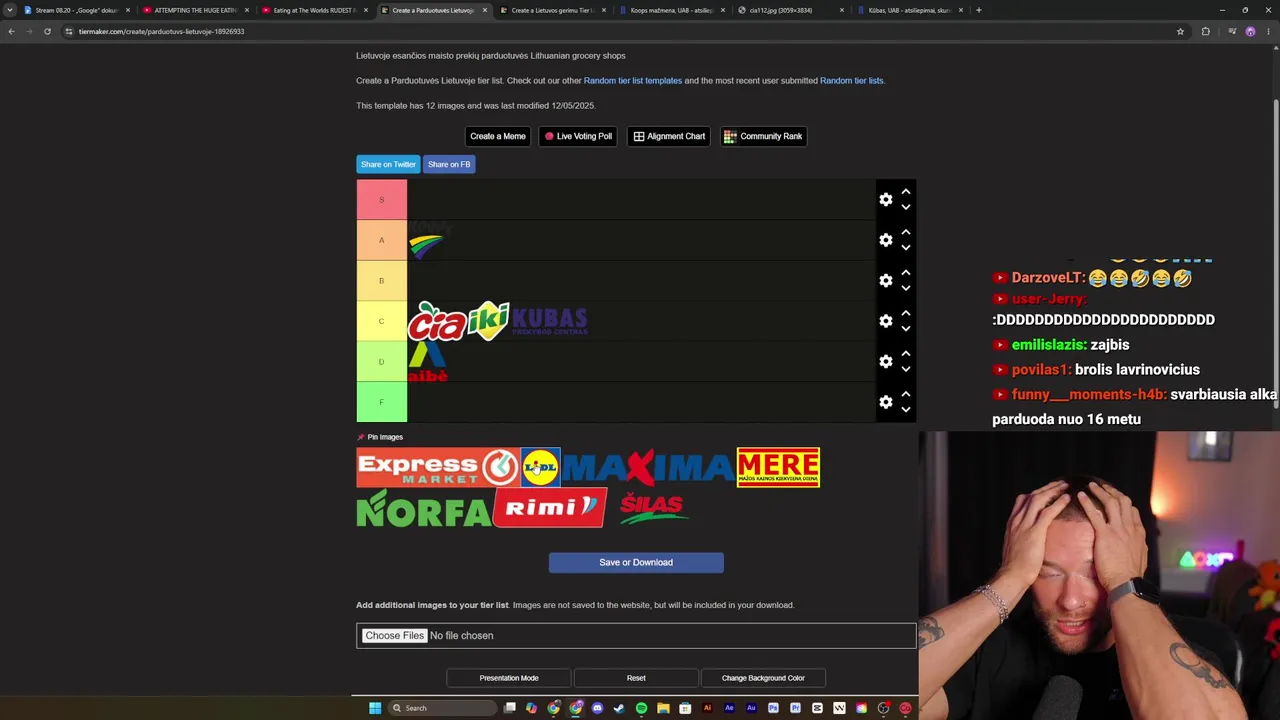Select the Čia logo in tier C
The width and height of the screenshot is (1280, 720).
437,321
